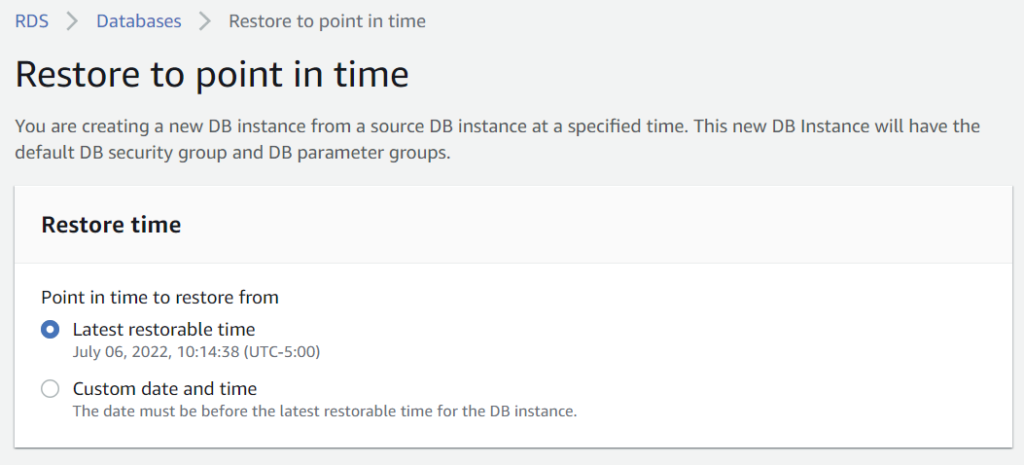Select the Latest restorable time radio button
1024x465 pixels.
[50, 329]
